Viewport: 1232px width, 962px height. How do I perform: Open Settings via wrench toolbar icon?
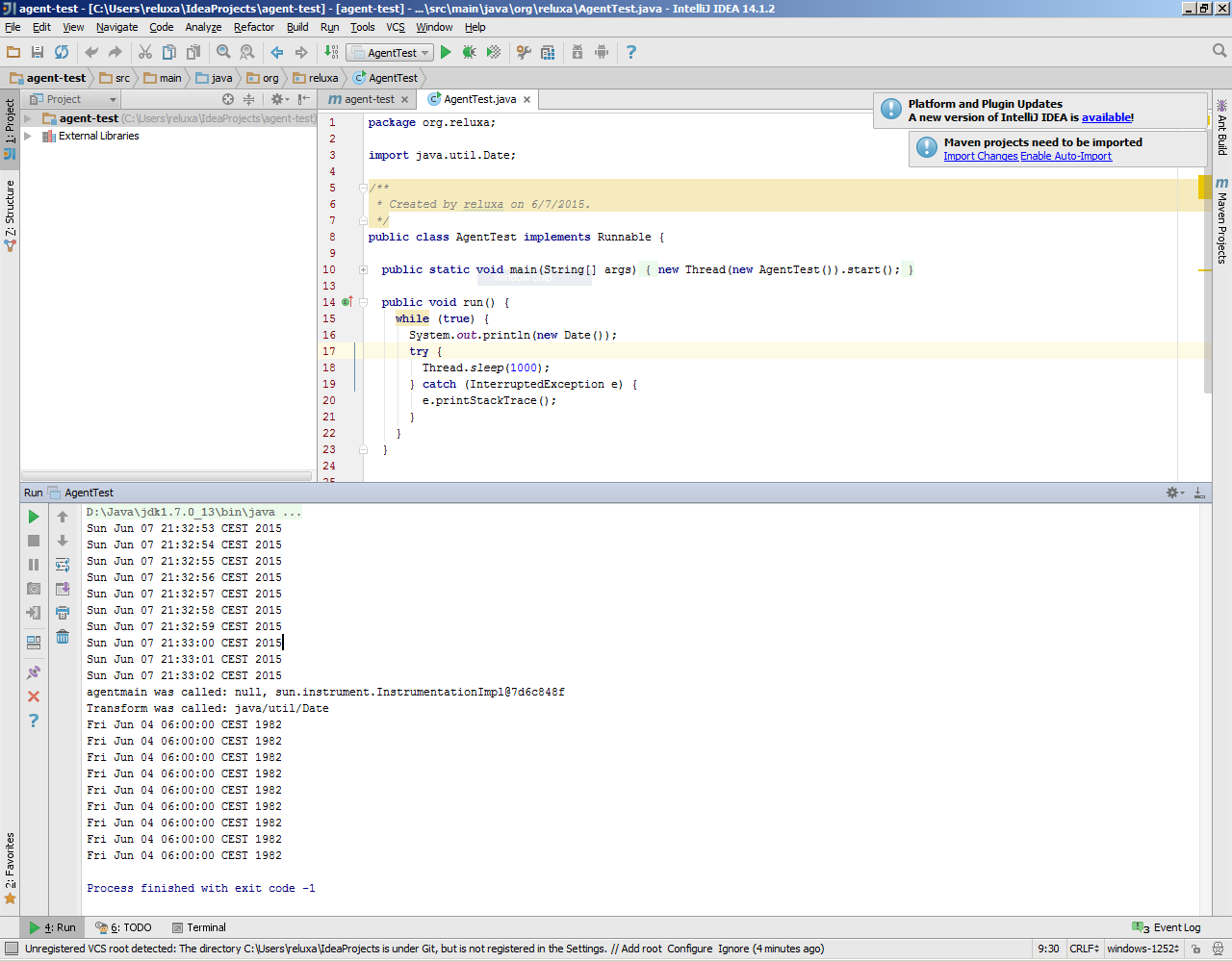(524, 52)
